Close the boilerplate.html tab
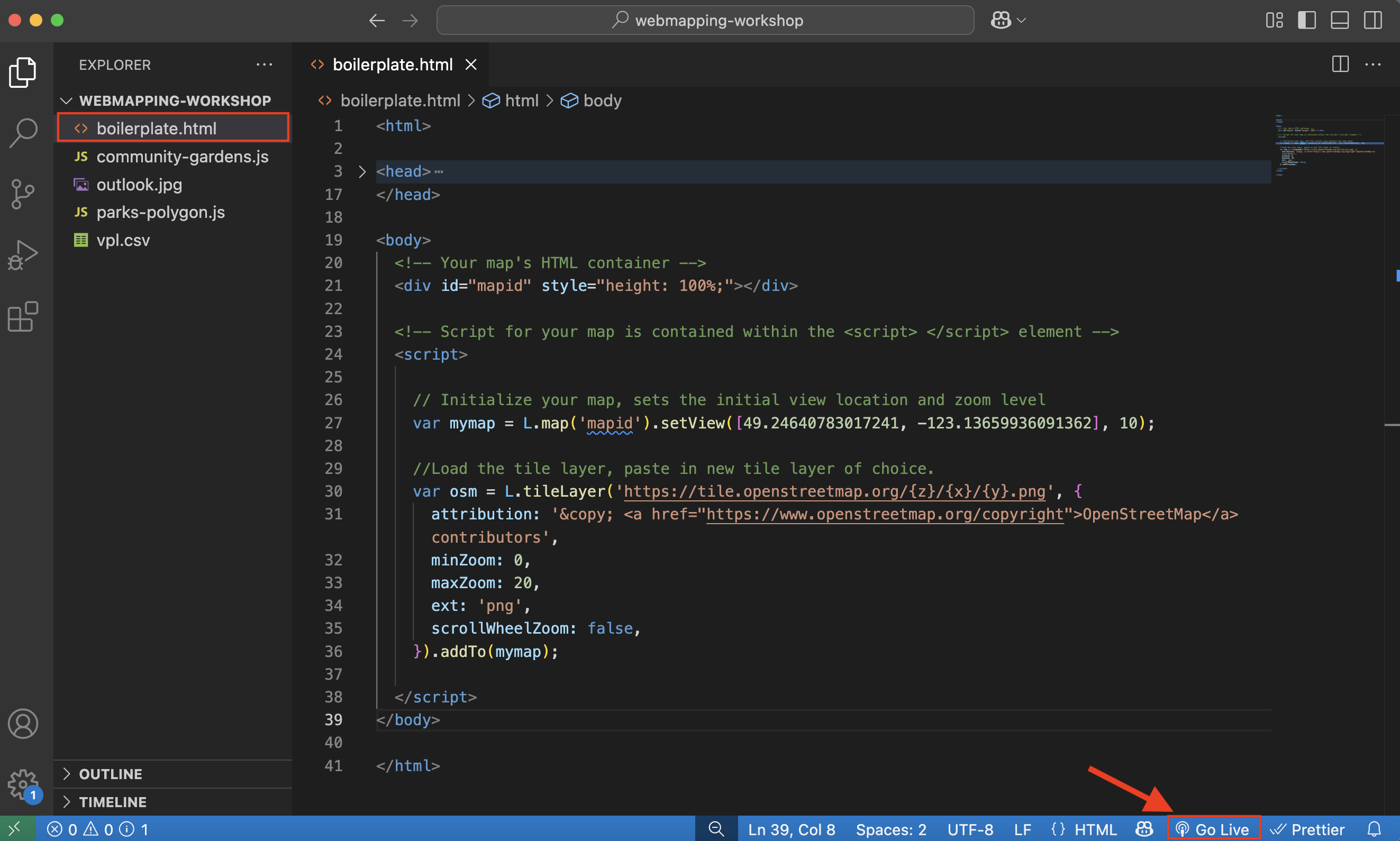 point(471,65)
